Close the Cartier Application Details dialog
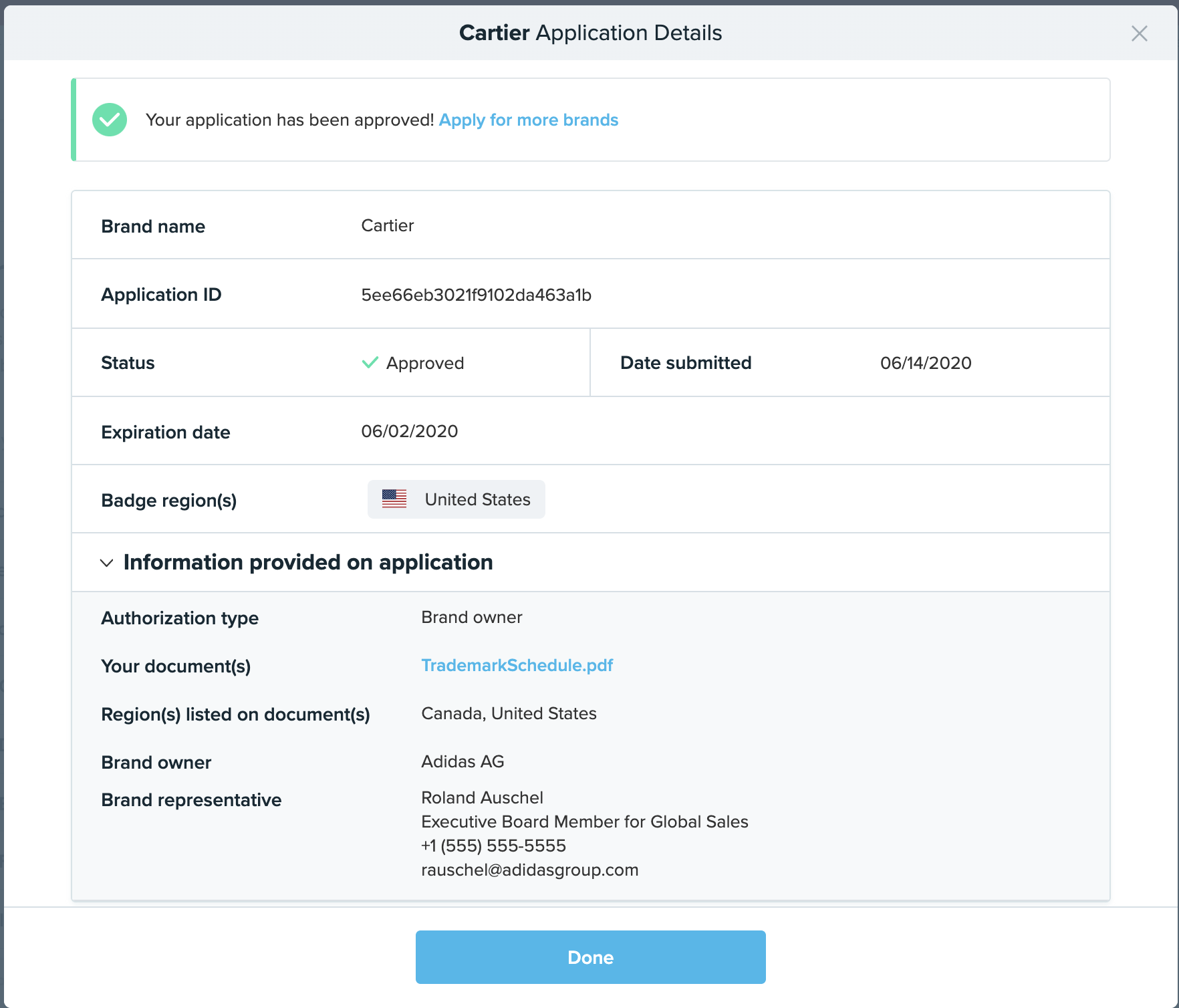This screenshot has height=1008, width=1179. coord(1139,33)
